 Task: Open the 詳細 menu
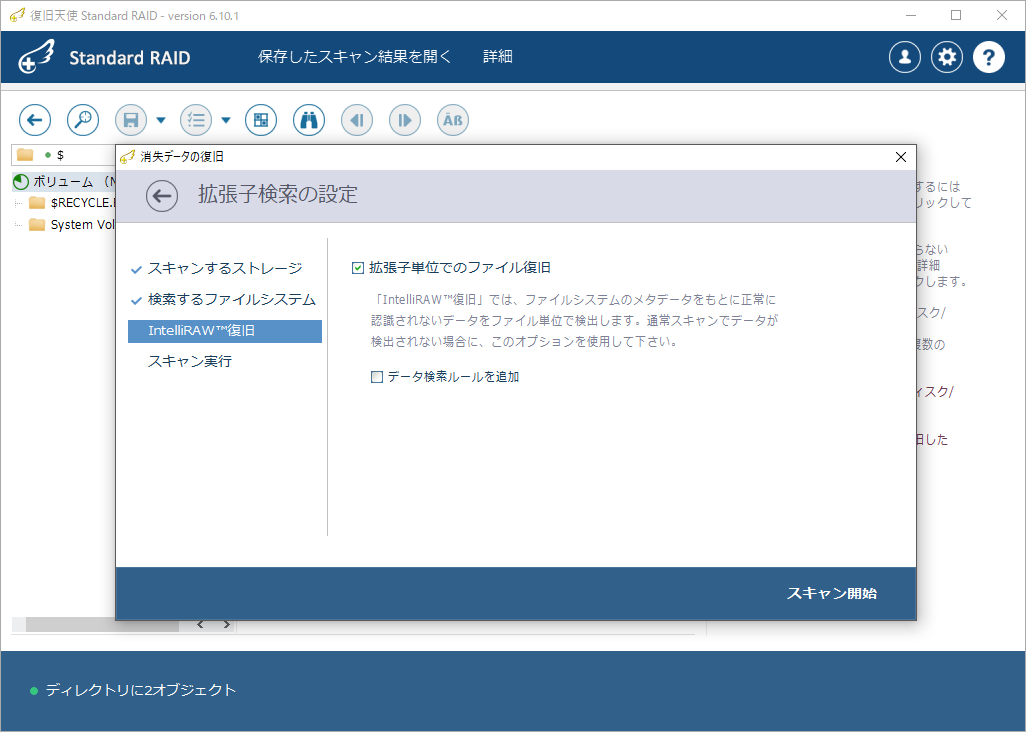[x=498, y=57]
